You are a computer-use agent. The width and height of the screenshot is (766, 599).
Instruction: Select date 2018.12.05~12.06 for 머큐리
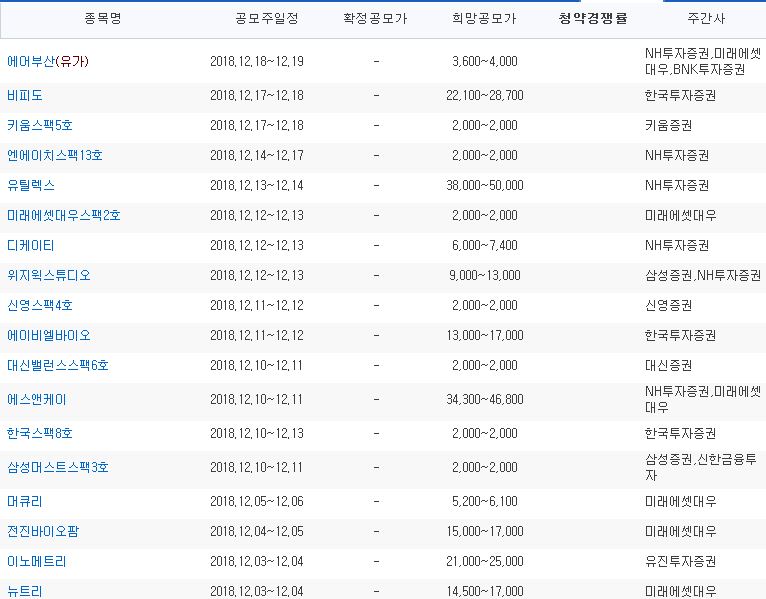click(x=257, y=501)
